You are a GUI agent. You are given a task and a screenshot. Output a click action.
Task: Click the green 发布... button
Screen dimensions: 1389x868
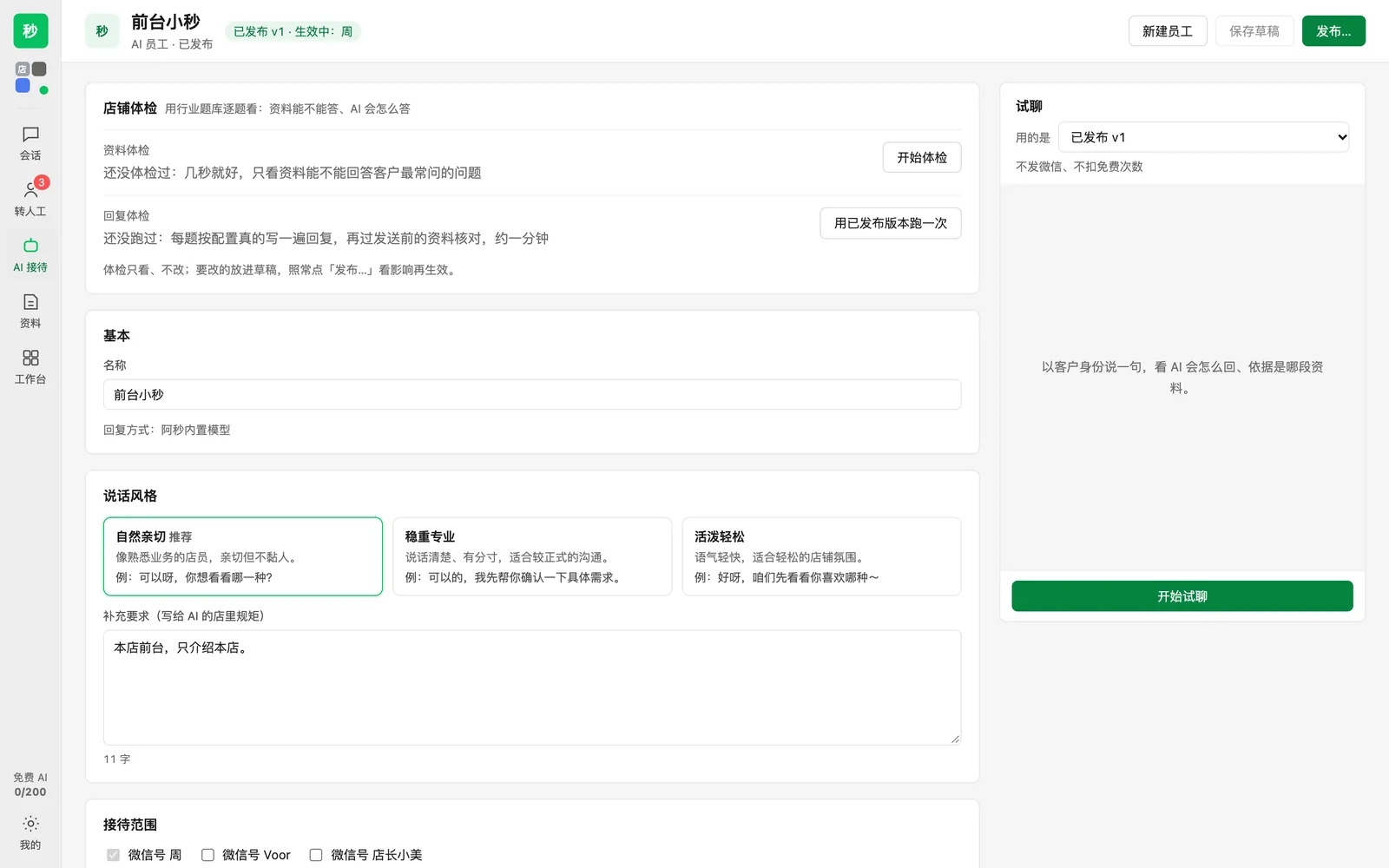pyautogui.click(x=1333, y=31)
